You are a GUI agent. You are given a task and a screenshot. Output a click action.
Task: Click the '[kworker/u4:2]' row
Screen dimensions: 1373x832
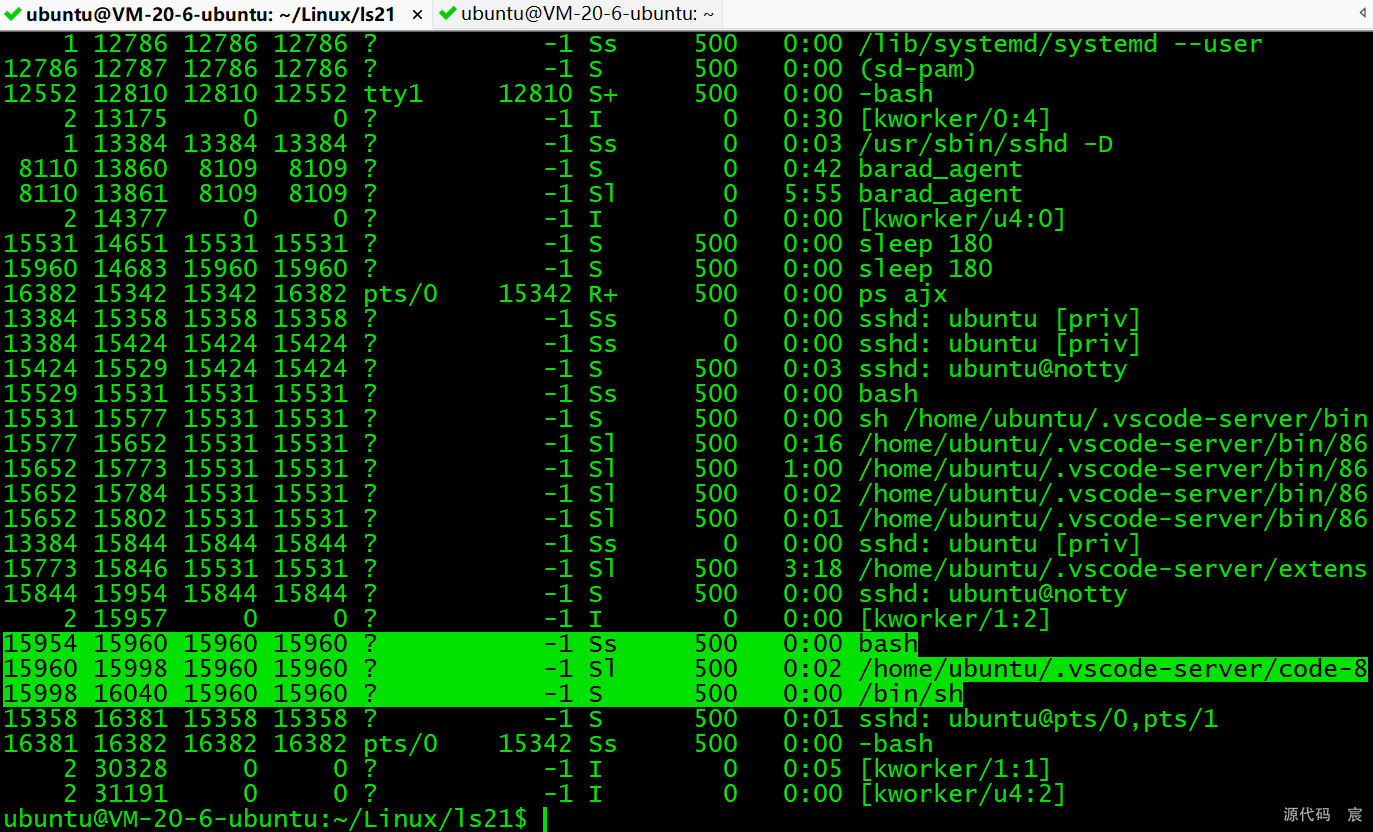[534, 794]
